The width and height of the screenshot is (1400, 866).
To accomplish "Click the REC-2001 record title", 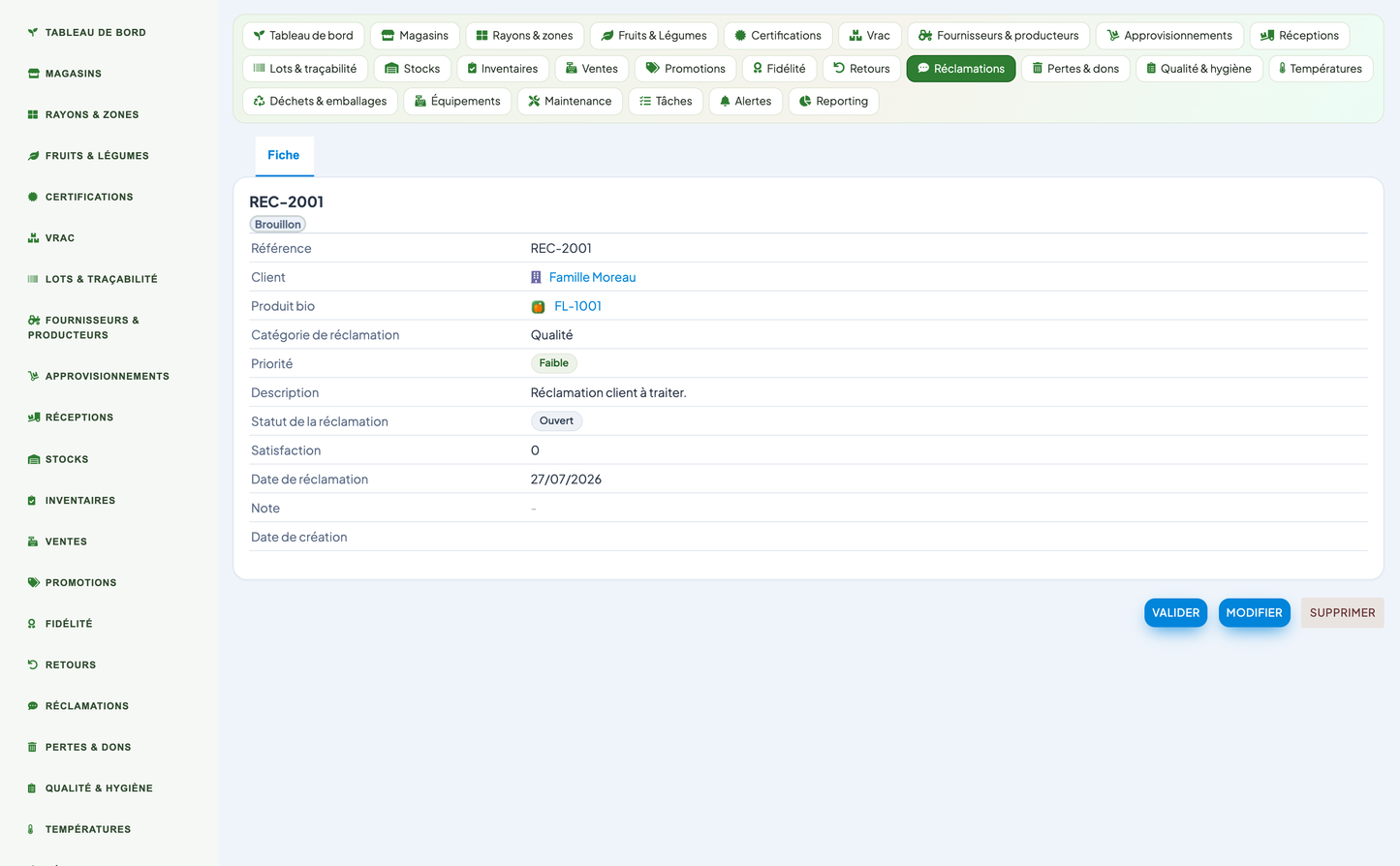I will [x=287, y=201].
